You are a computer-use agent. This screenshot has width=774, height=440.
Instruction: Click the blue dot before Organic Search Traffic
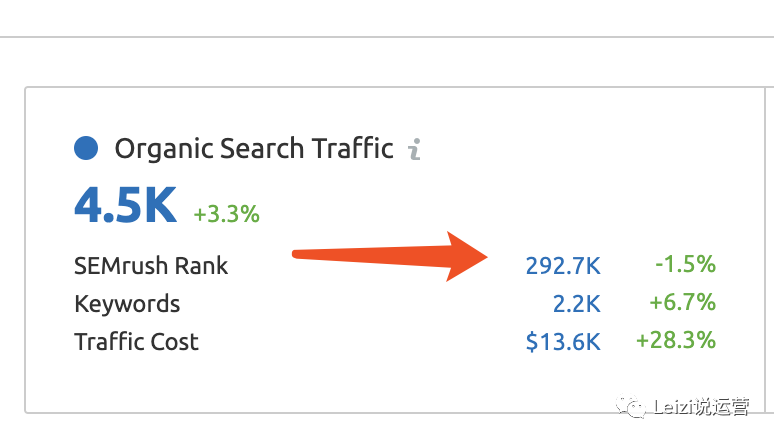pos(86,148)
